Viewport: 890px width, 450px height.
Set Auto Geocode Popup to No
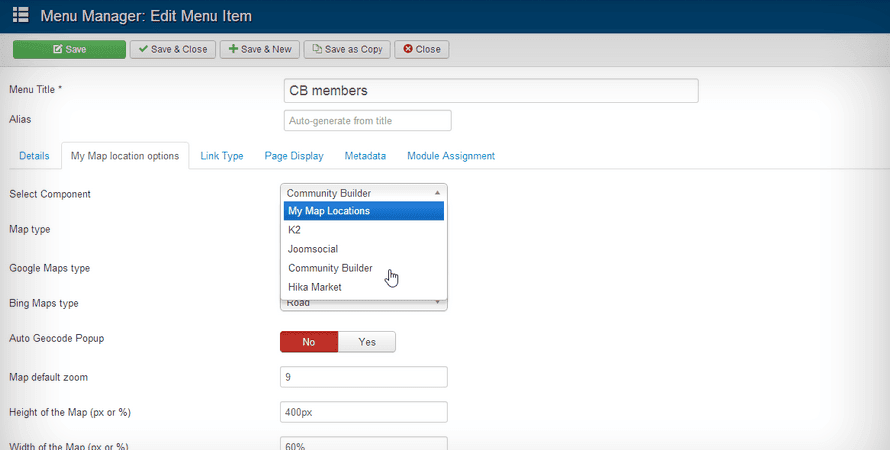309,342
